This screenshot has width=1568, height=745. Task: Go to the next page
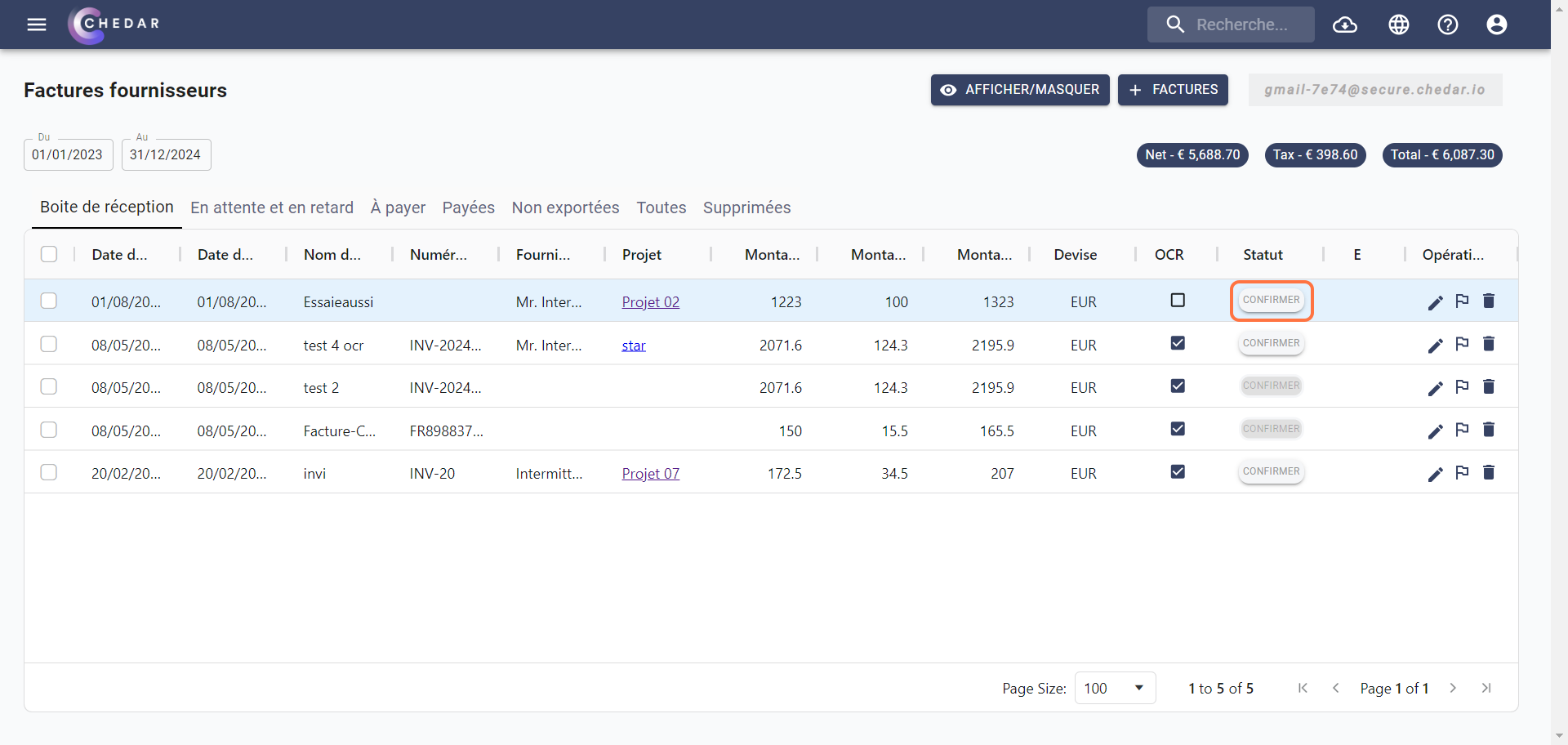point(1453,688)
